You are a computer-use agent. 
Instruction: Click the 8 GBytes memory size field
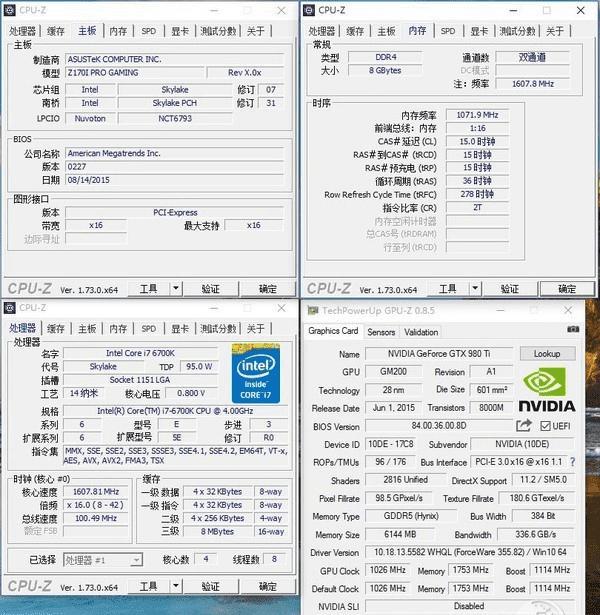pyautogui.click(x=385, y=70)
